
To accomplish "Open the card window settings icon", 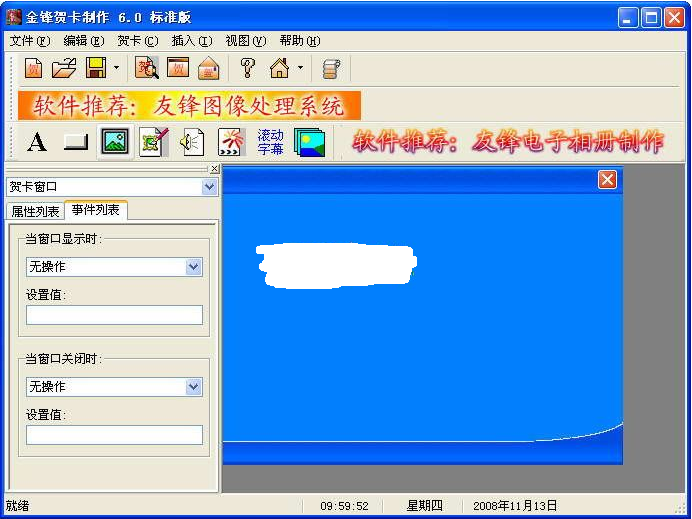I will [x=178, y=68].
